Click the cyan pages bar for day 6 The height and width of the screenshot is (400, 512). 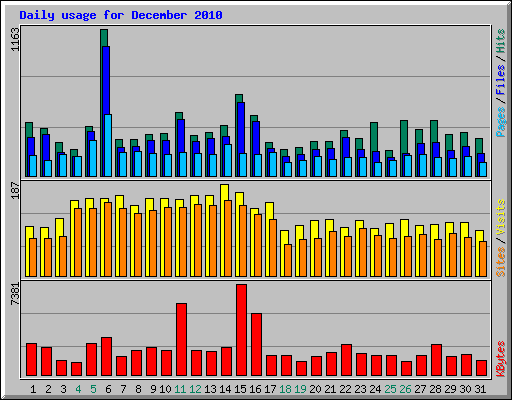[x=108, y=145]
